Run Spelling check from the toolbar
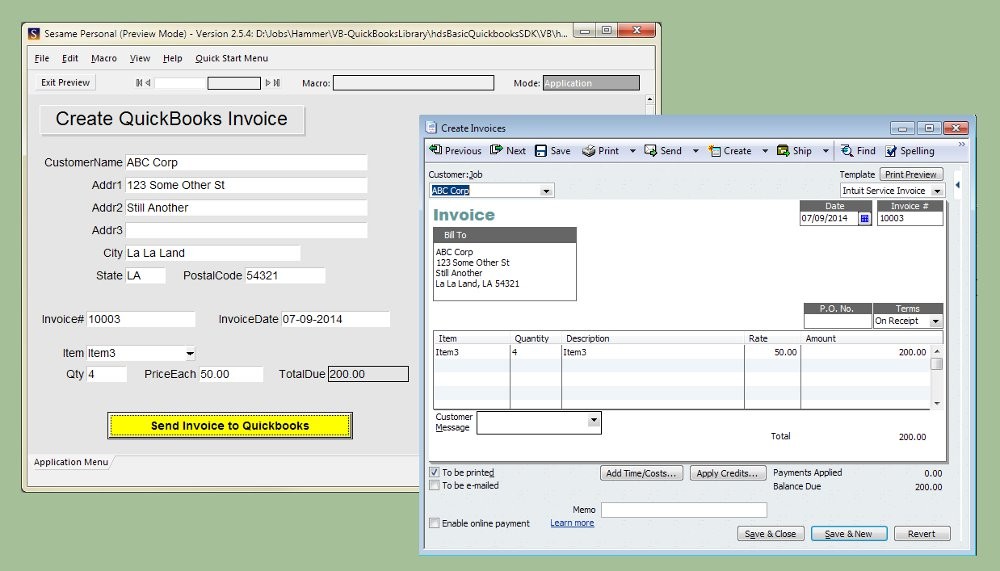Viewport: 1000px width, 571px height. (x=910, y=151)
